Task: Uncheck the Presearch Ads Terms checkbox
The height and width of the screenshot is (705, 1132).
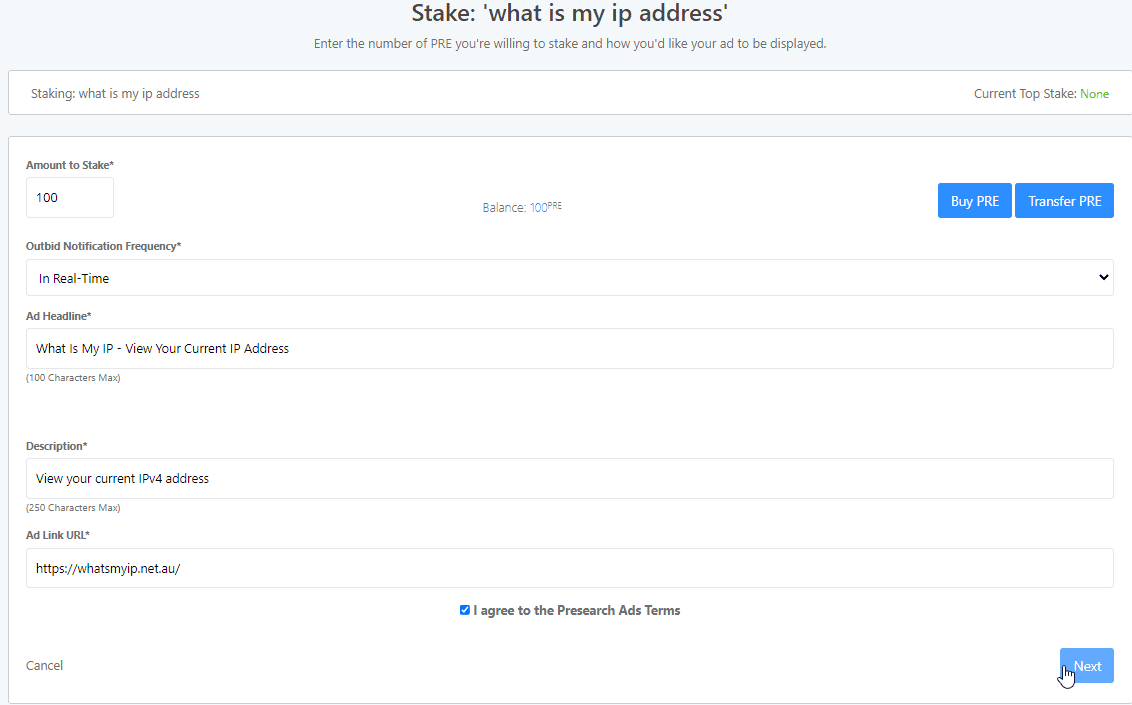Action: pos(465,610)
